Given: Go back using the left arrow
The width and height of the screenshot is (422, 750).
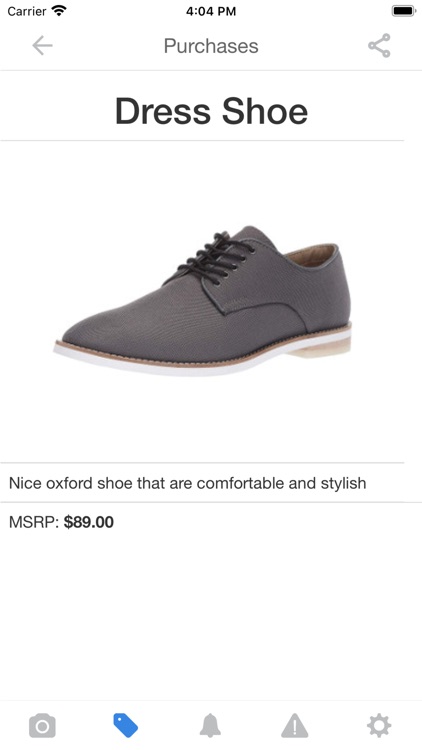Looking at the screenshot, I should tap(42, 46).
